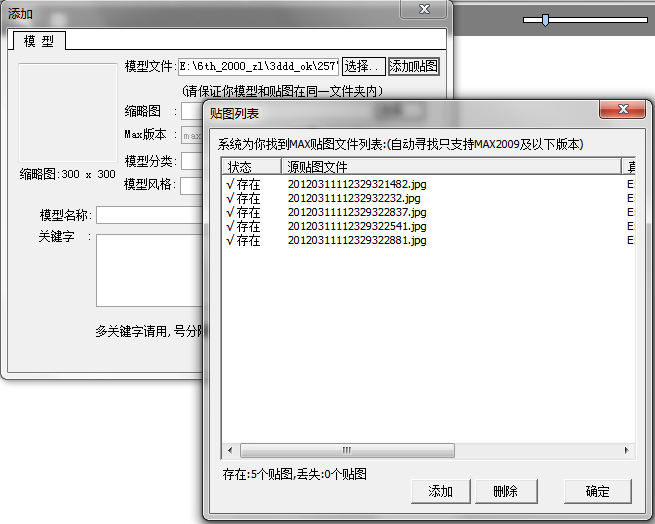Click the list's horizontal scrollbar right arrow
This screenshot has height=524, width=655.
[626, 450]
